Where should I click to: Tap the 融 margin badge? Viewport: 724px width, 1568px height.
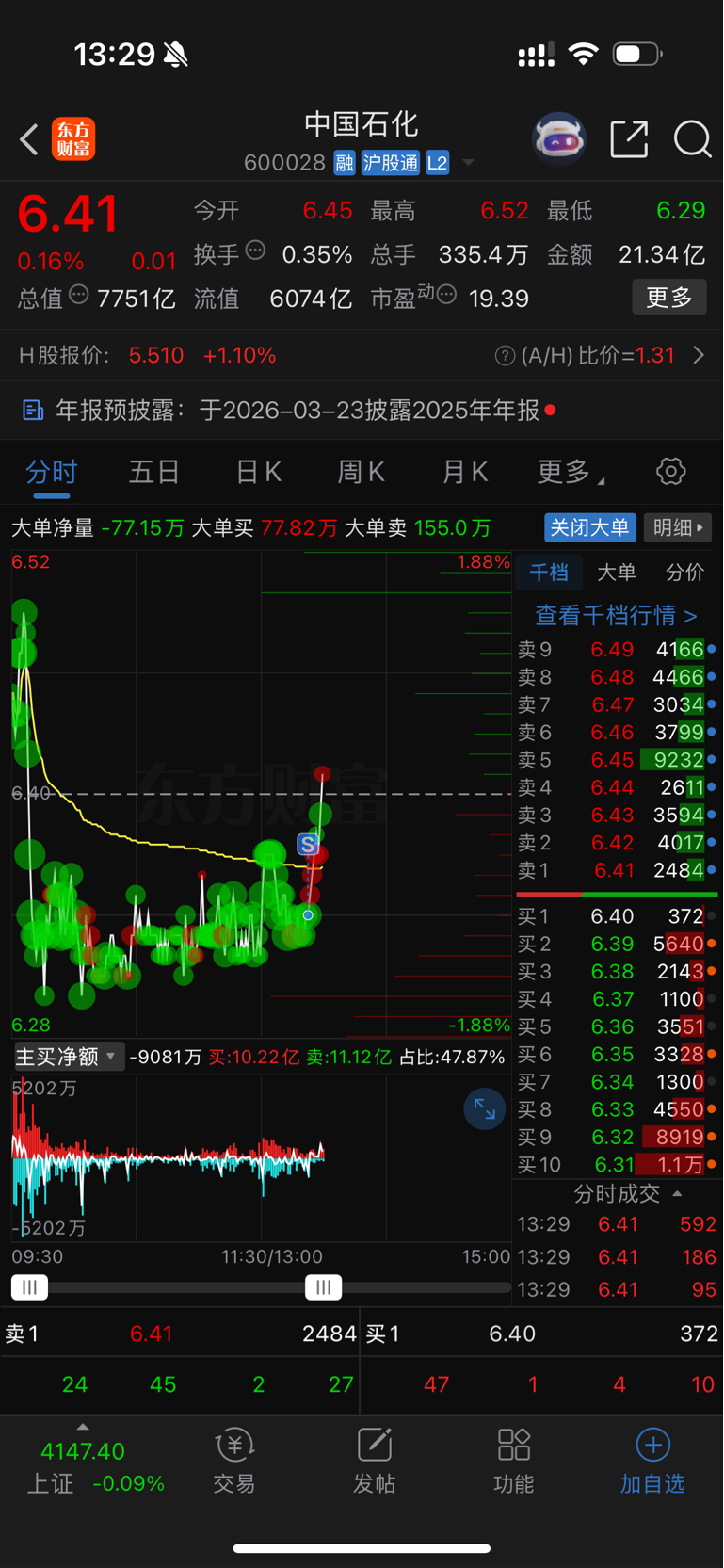345,163
